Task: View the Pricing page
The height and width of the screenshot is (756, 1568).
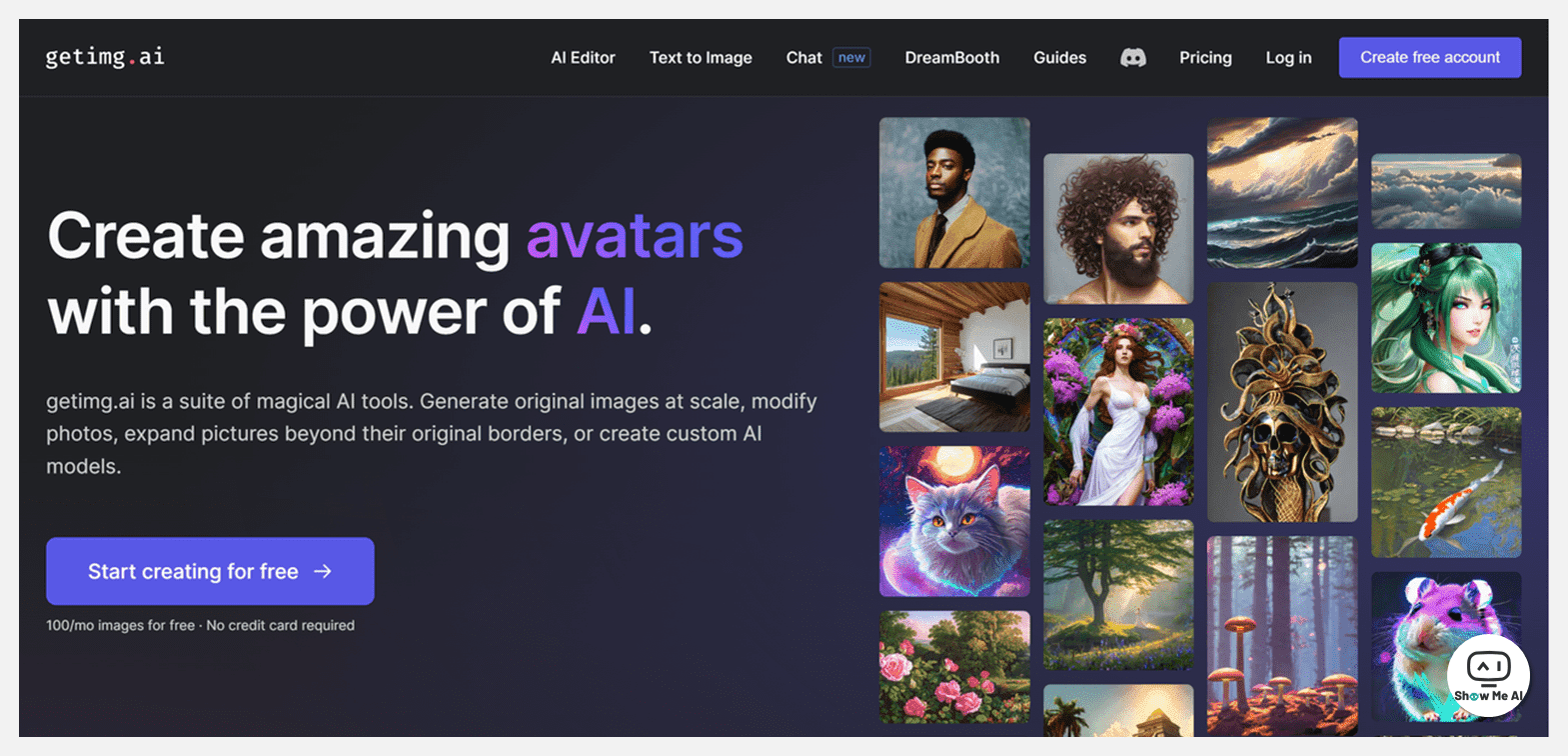Action: pos(1205,58)
